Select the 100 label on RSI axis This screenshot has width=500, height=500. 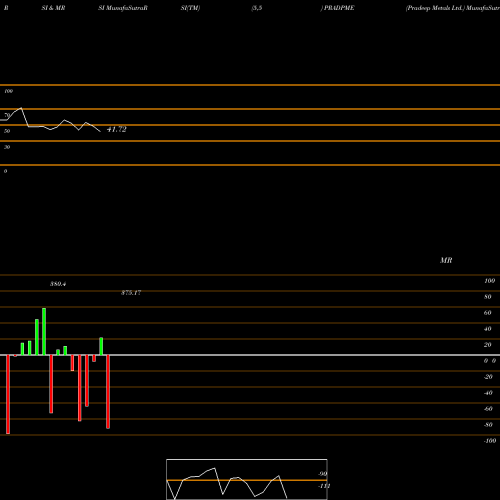[x=8, y=91]
